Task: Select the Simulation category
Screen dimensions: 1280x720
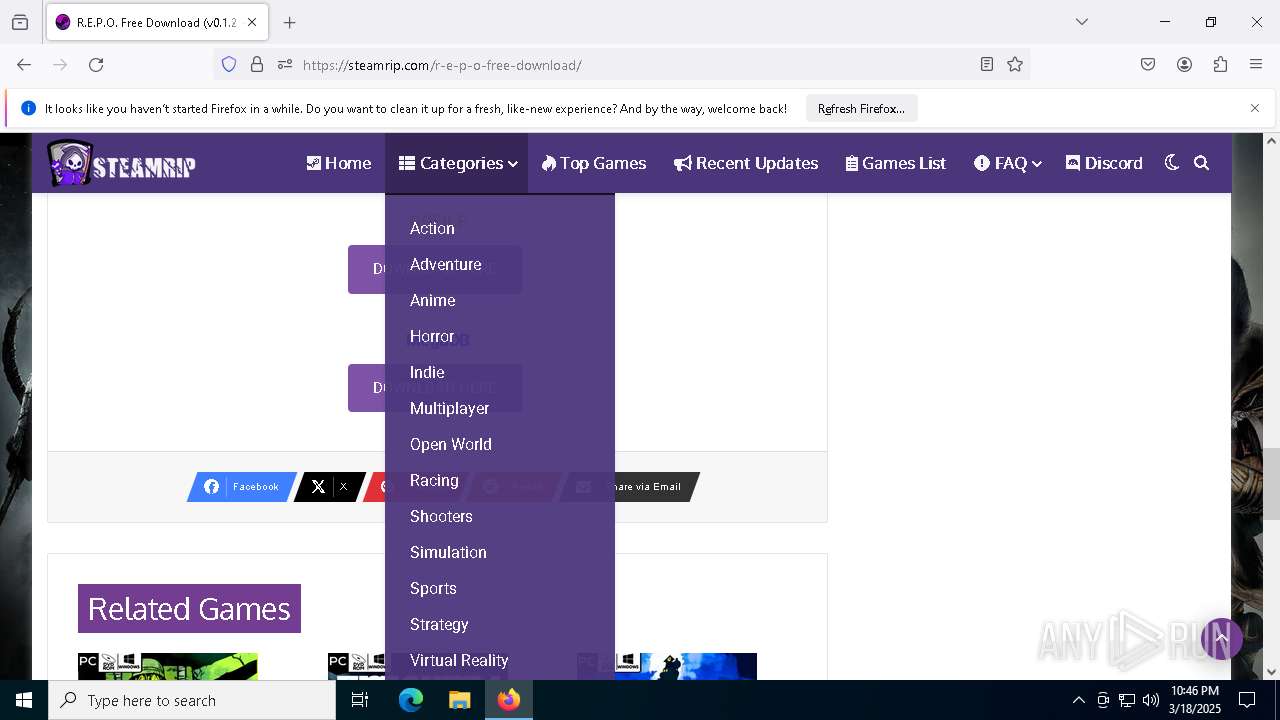Action: (448, 552)
